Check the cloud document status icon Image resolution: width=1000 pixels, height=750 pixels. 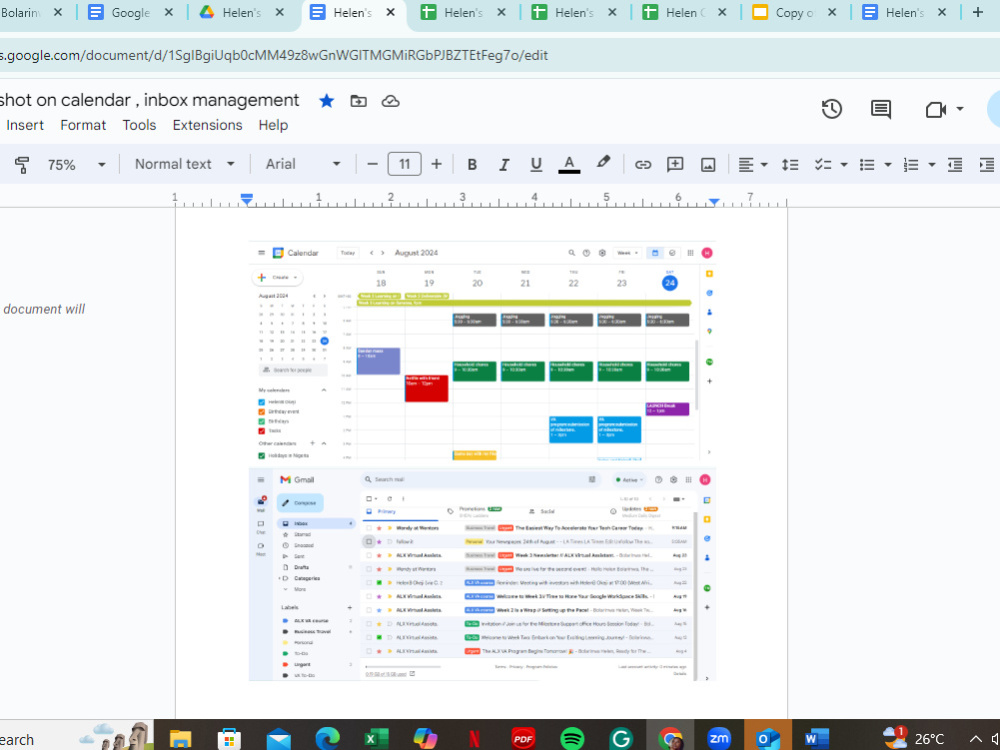coord(390,101)
